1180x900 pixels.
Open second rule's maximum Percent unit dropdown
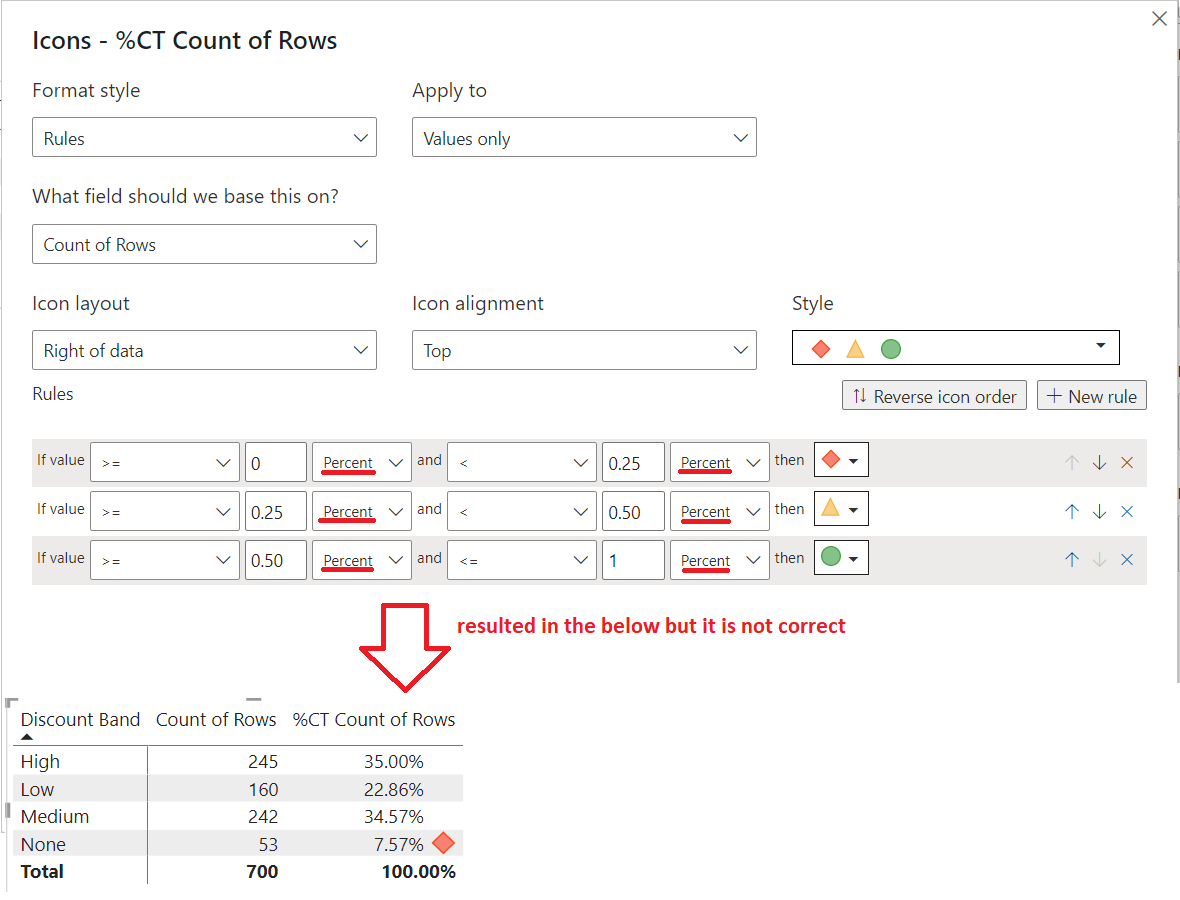coord(719,511)
